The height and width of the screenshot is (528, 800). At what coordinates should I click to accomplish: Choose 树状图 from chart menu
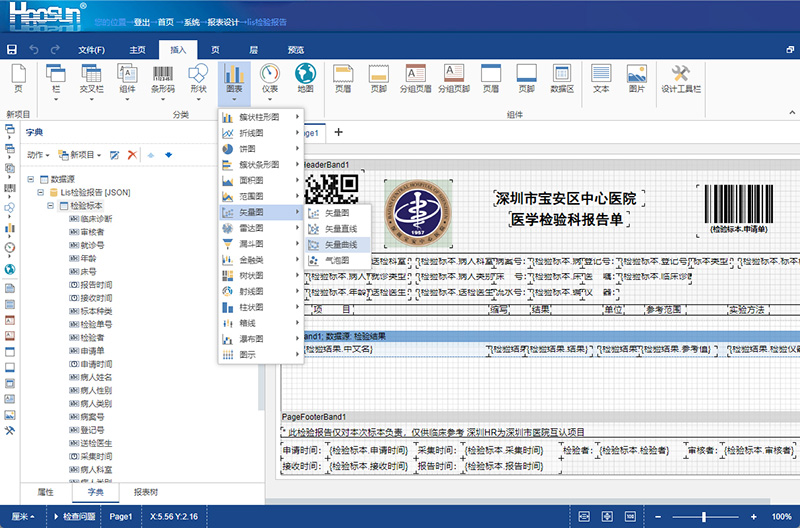(261, 275)
